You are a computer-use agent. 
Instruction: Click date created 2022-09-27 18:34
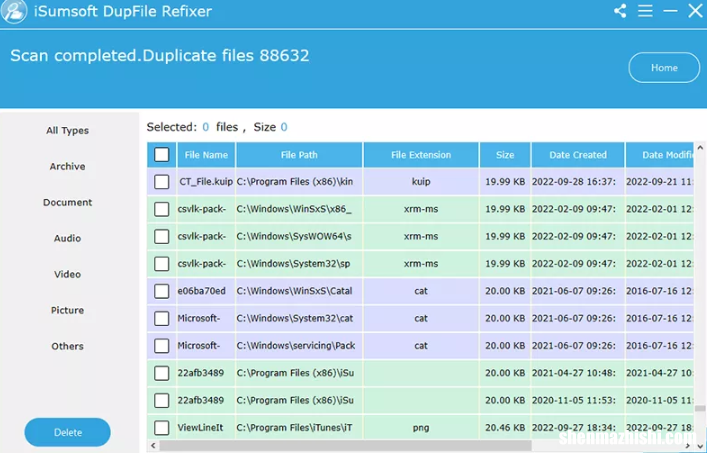[574, 428]
